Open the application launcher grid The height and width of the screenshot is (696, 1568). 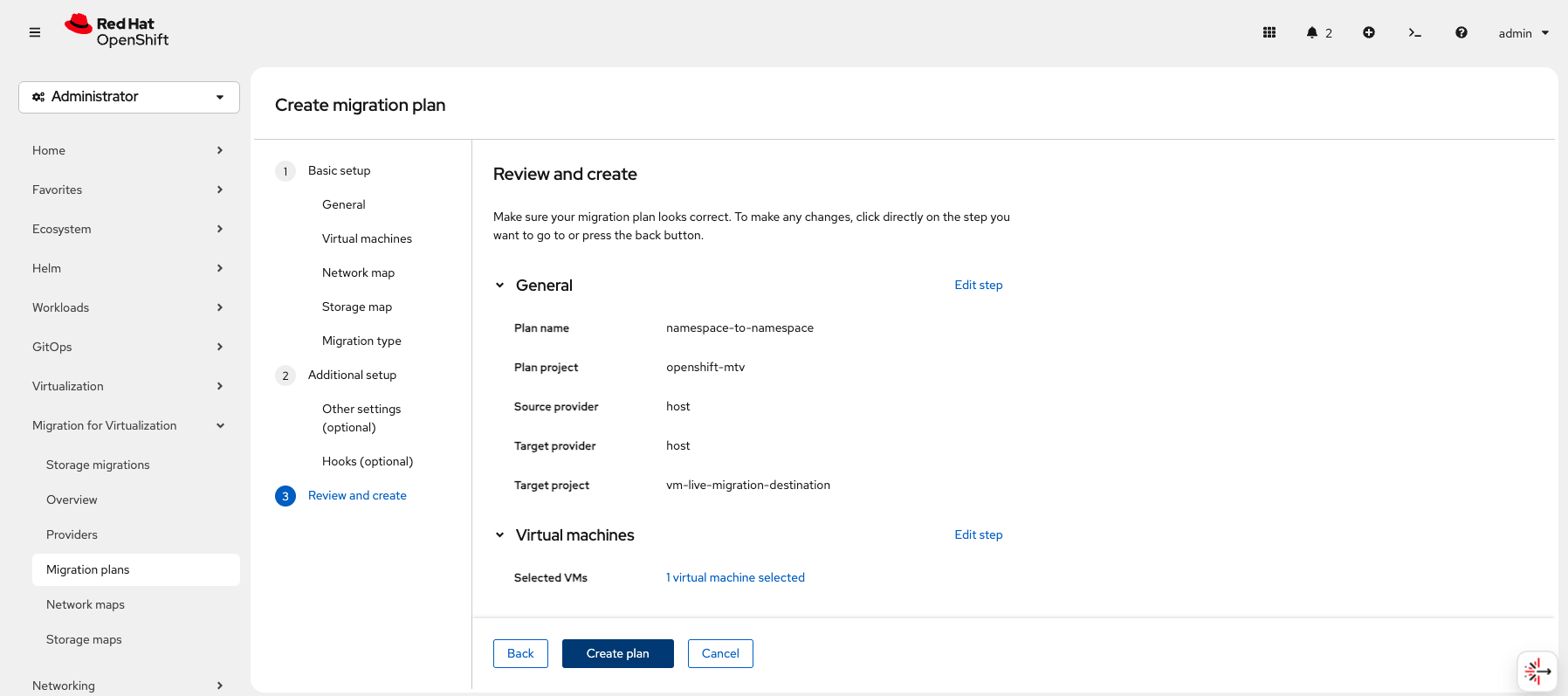[x=1269, y=32]
